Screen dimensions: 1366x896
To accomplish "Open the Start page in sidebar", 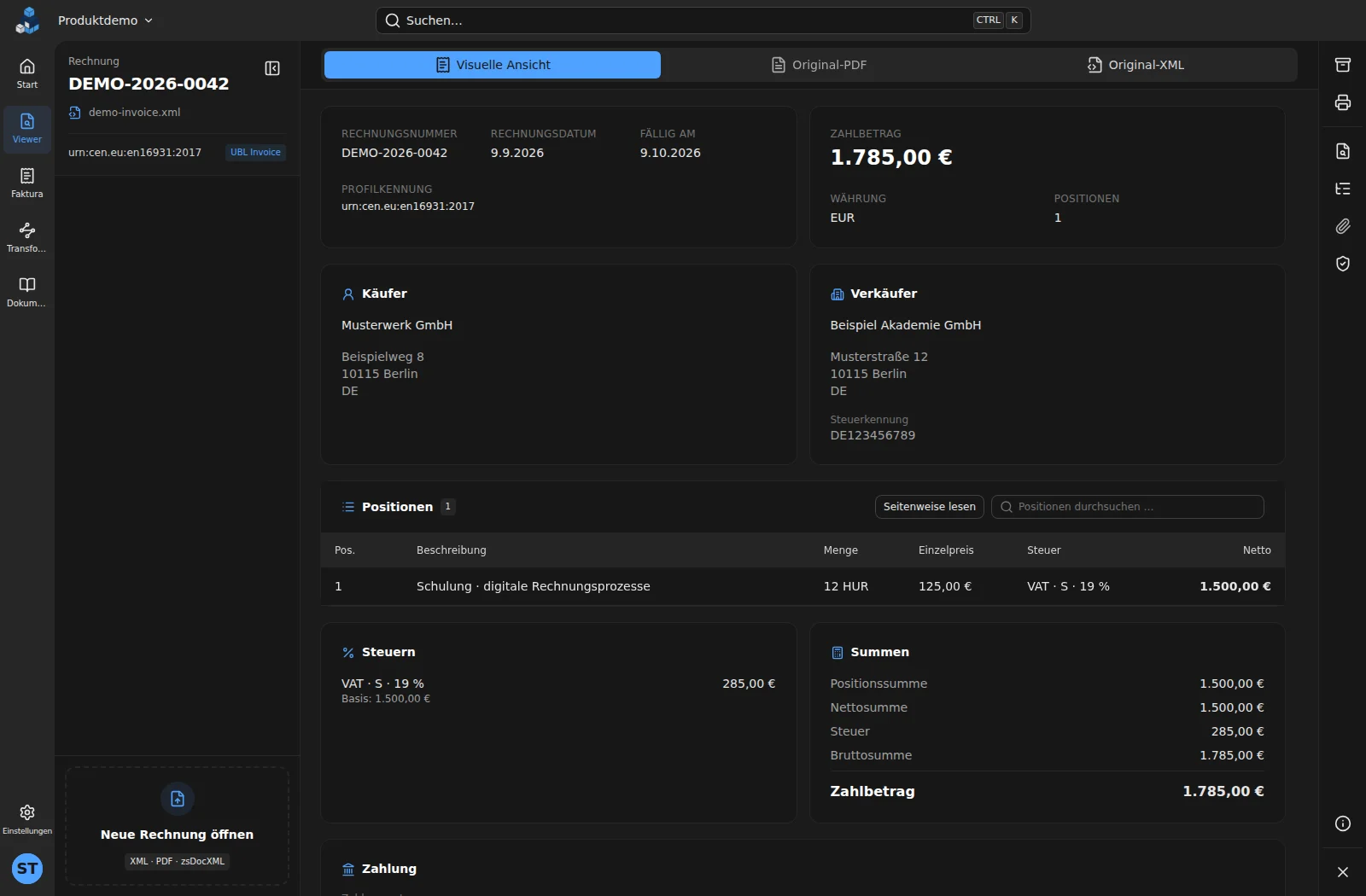I will pyautogui.click(x=27, y=74).
